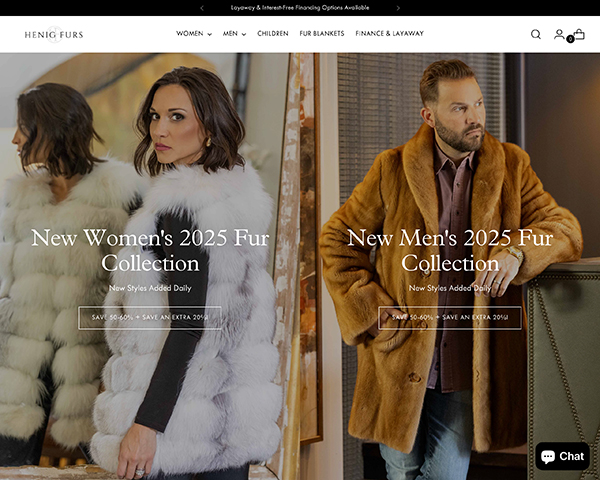Open the Fur Blankets menu item

point(322,34)
